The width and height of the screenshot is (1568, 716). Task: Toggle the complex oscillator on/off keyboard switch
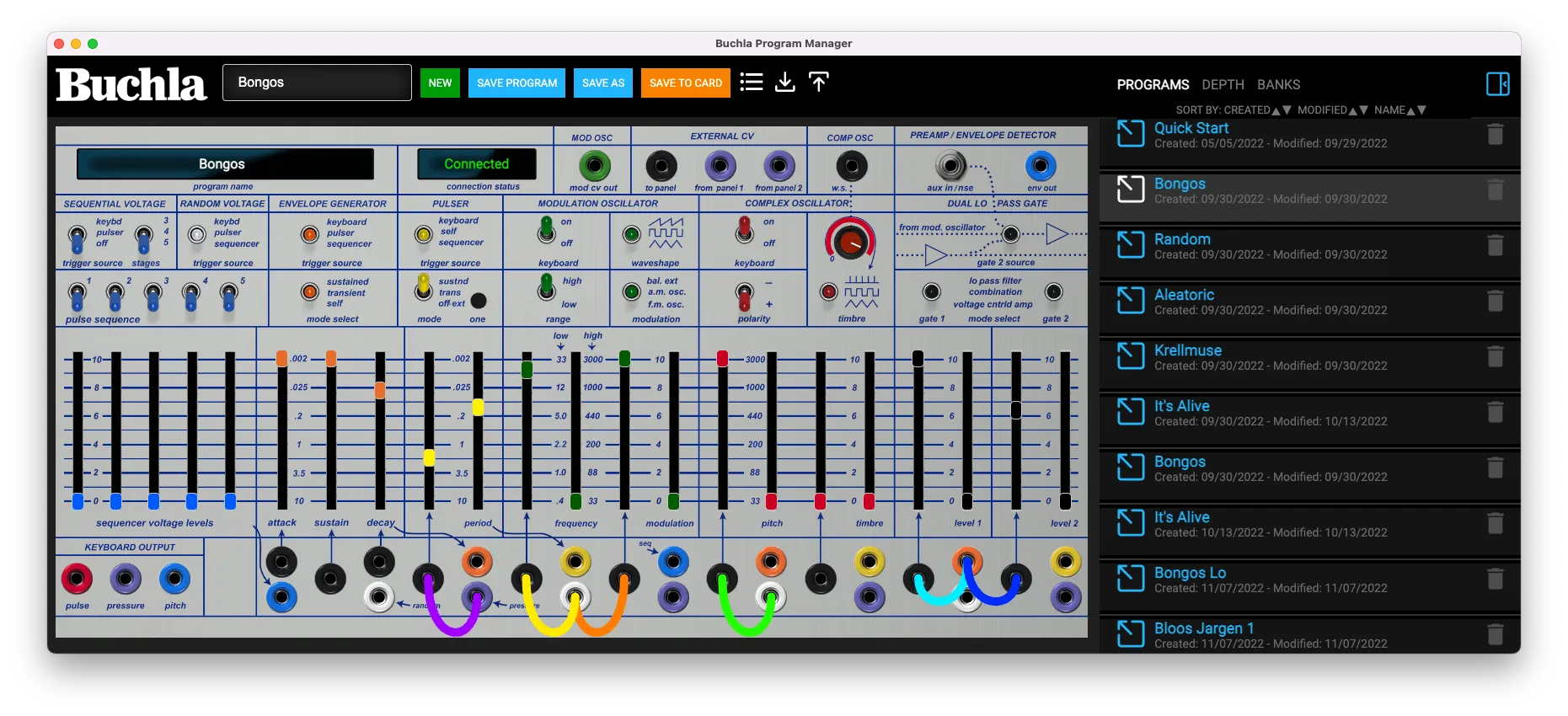point(744,230)
